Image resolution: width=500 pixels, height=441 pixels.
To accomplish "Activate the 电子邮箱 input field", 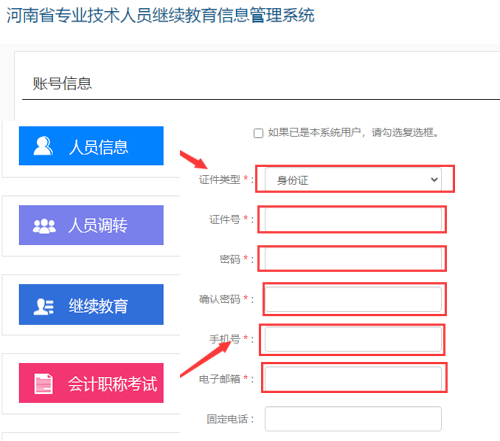I will (353, 379).
